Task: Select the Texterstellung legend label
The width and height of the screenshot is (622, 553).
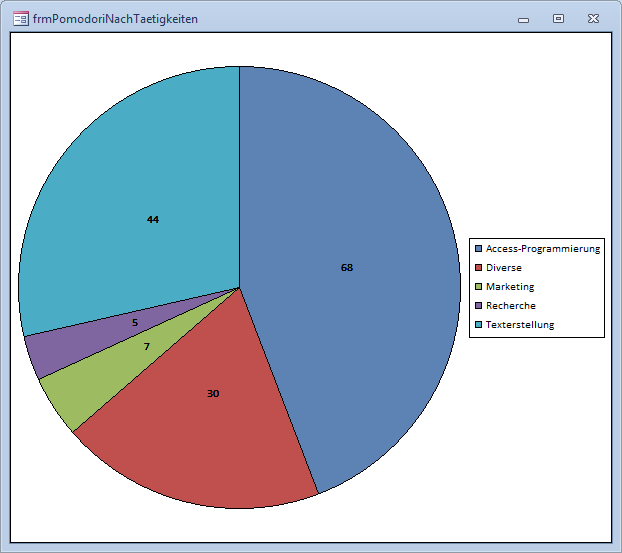Action: click(x=520, y=325)
